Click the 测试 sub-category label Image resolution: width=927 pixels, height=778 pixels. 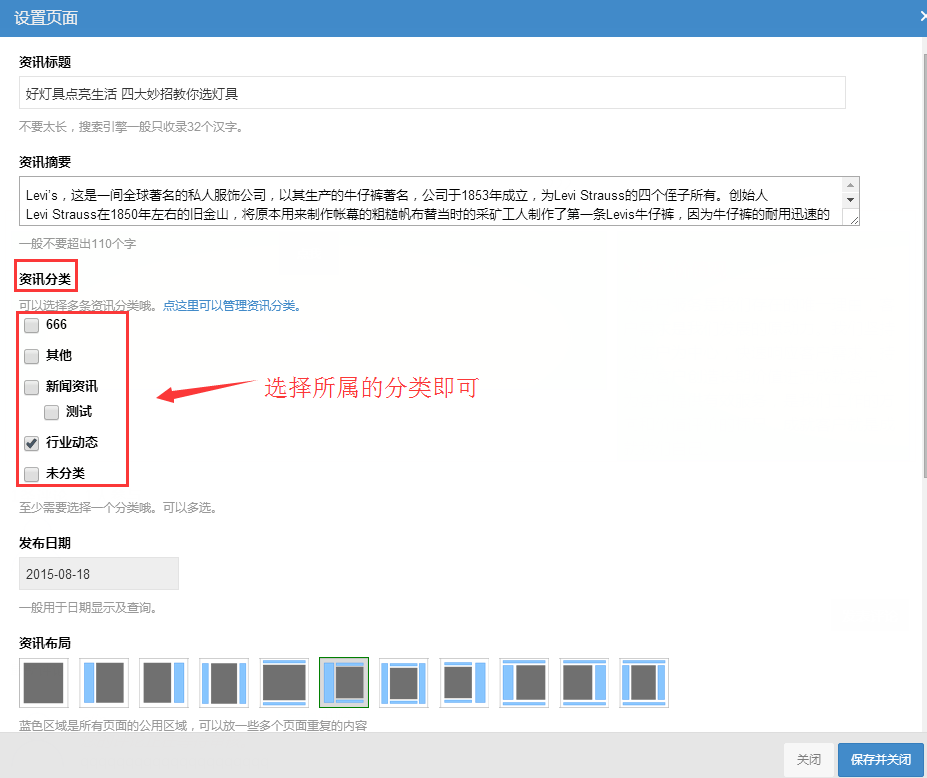(x=79, y=411)
